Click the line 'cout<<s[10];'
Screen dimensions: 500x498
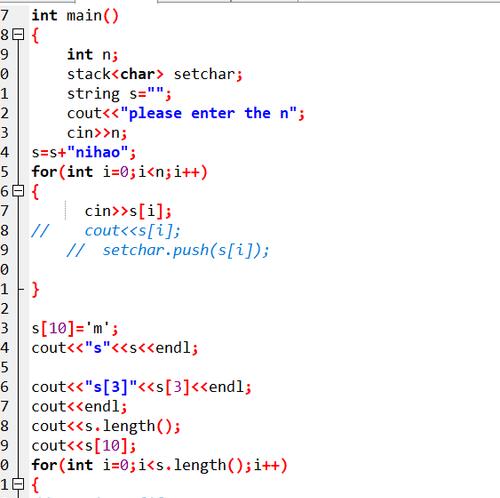(x=84, y=446)
